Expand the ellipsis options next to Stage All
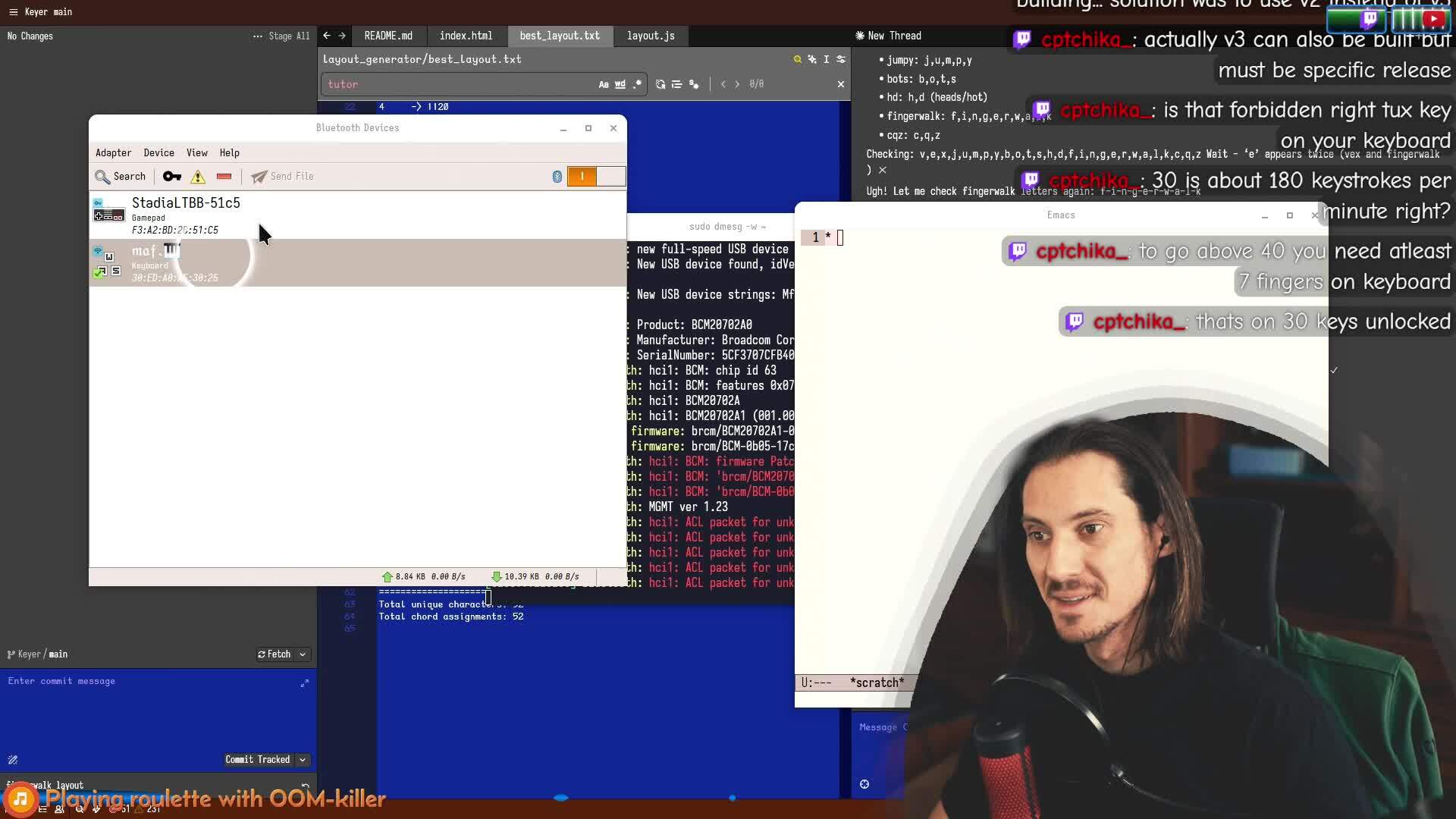1456x819 pixels. (x=258, y=36)
